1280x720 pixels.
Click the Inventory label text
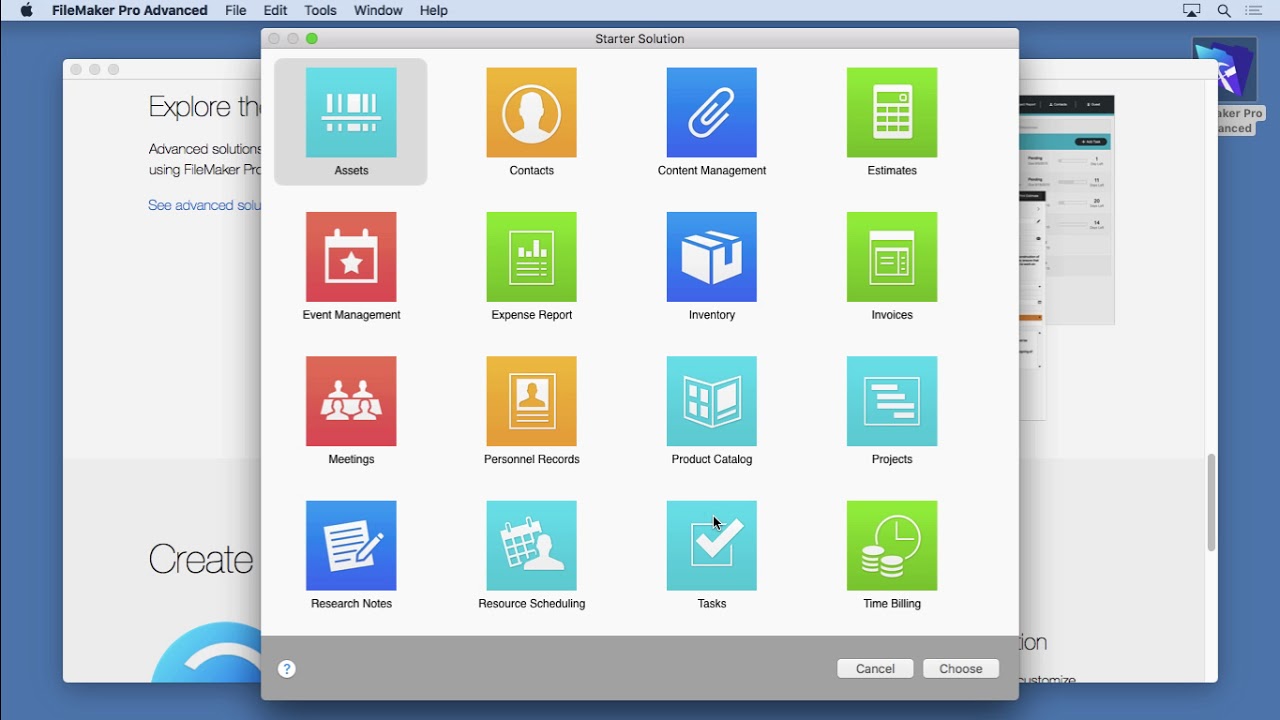point(712,315)
